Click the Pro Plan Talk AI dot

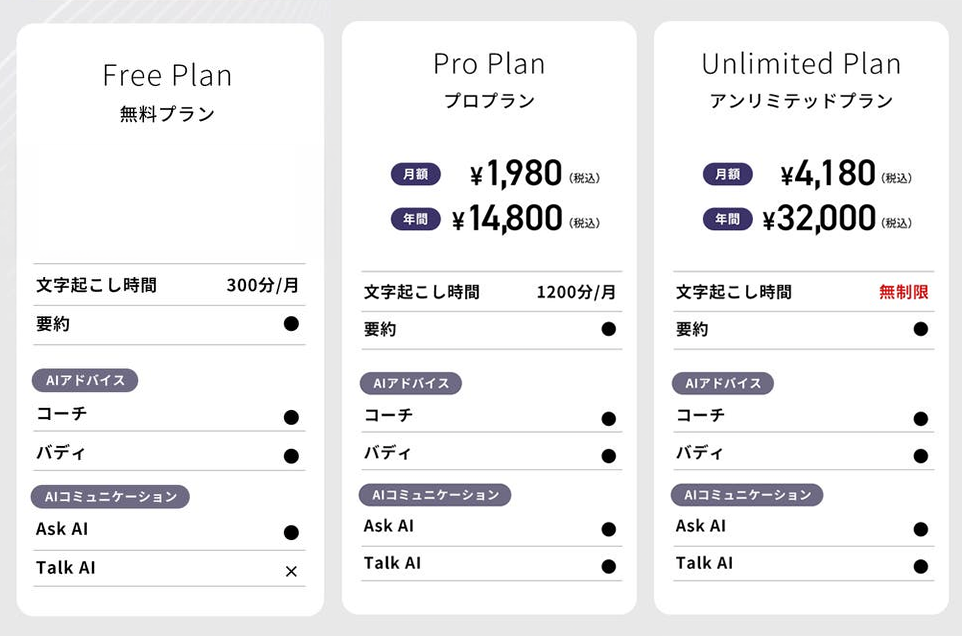point(608,566)
